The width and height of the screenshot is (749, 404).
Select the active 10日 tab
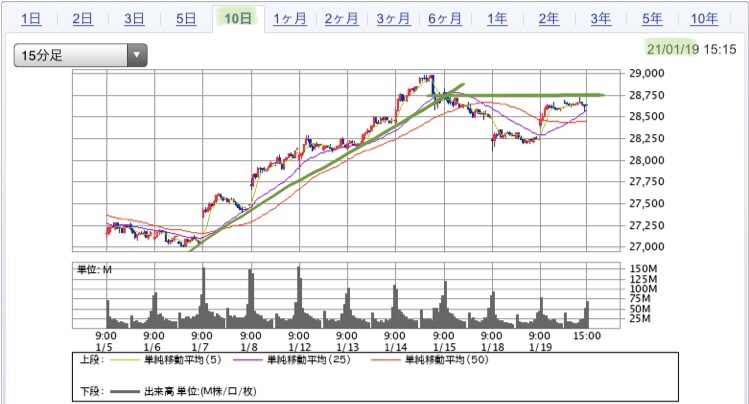(x=237, y=19)
